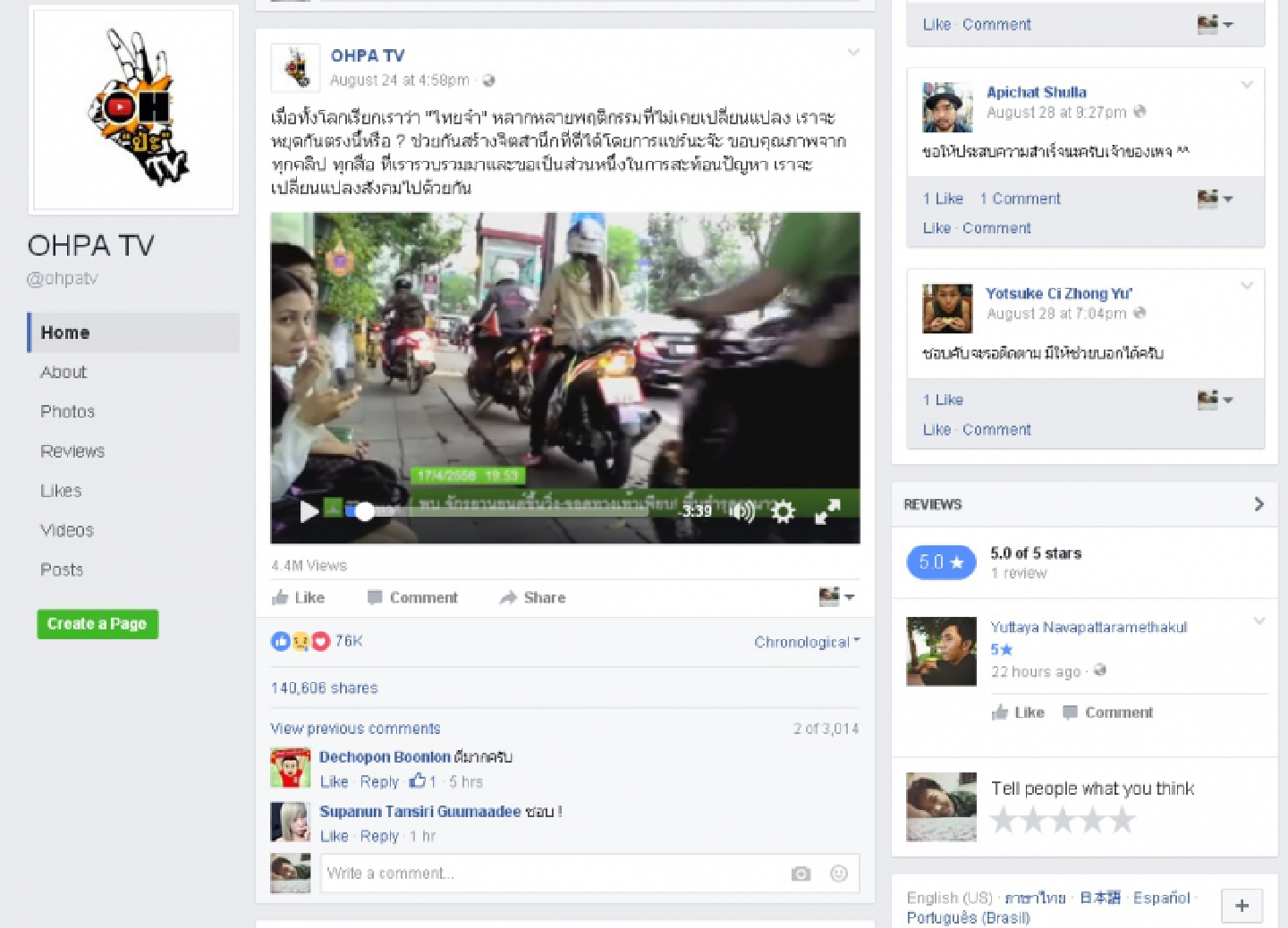
Task: Open the Posts section
Action: 62,569
